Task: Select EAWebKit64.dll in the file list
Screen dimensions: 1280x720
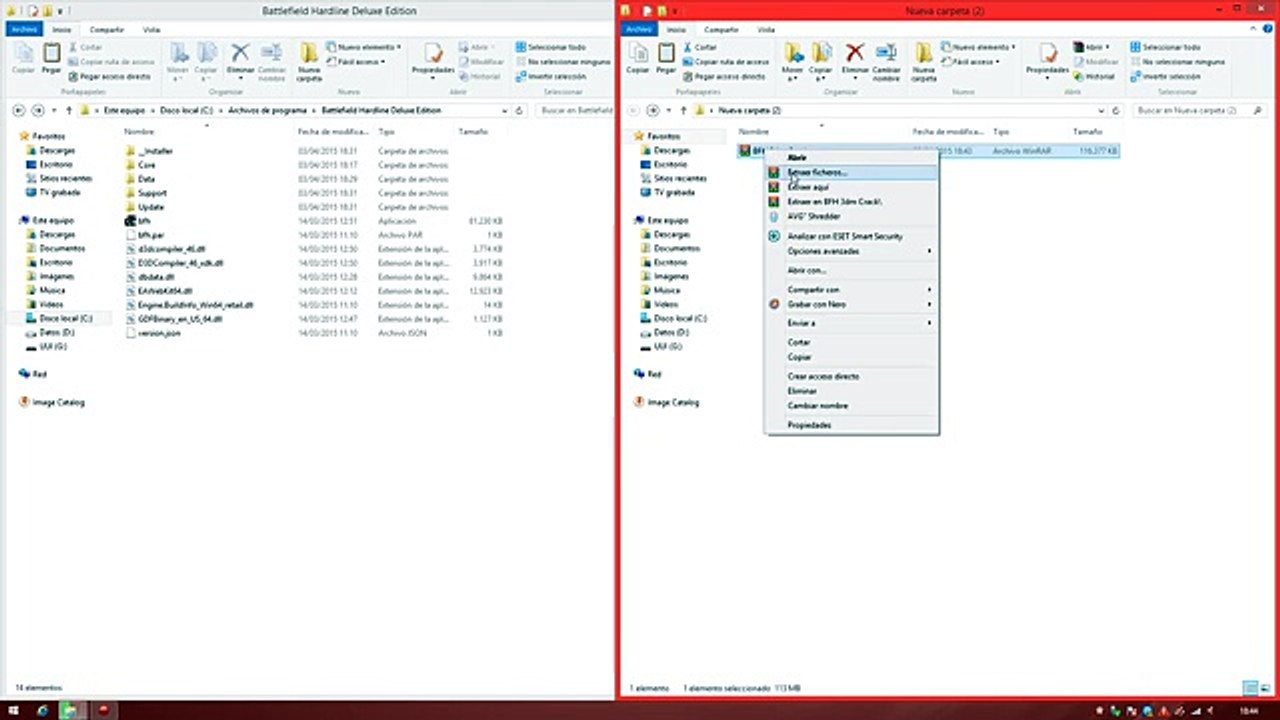Action: click(165, 291)
